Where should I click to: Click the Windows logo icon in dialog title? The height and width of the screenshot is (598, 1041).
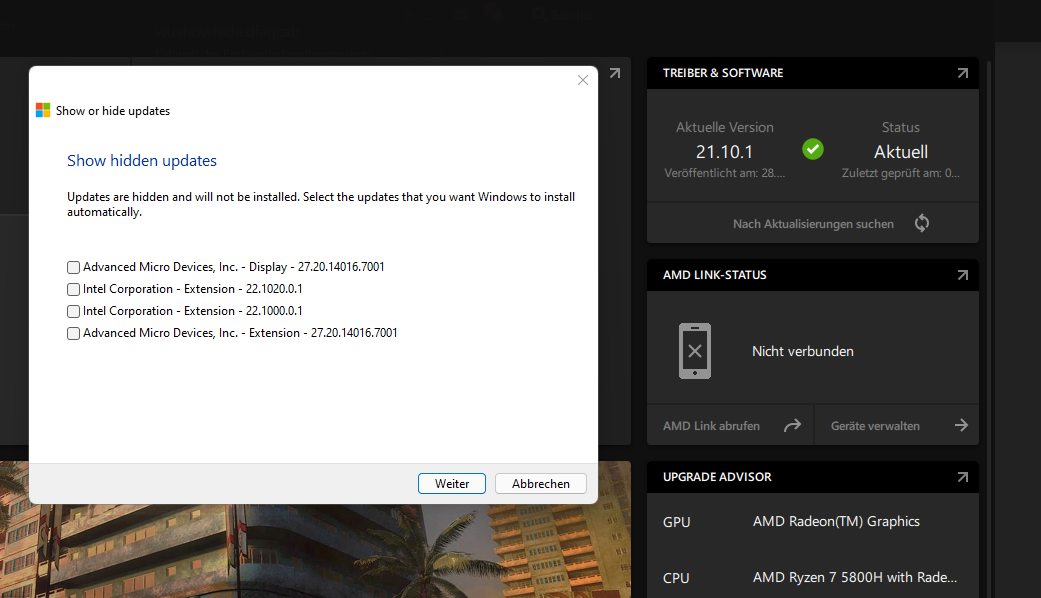[43, 110]
